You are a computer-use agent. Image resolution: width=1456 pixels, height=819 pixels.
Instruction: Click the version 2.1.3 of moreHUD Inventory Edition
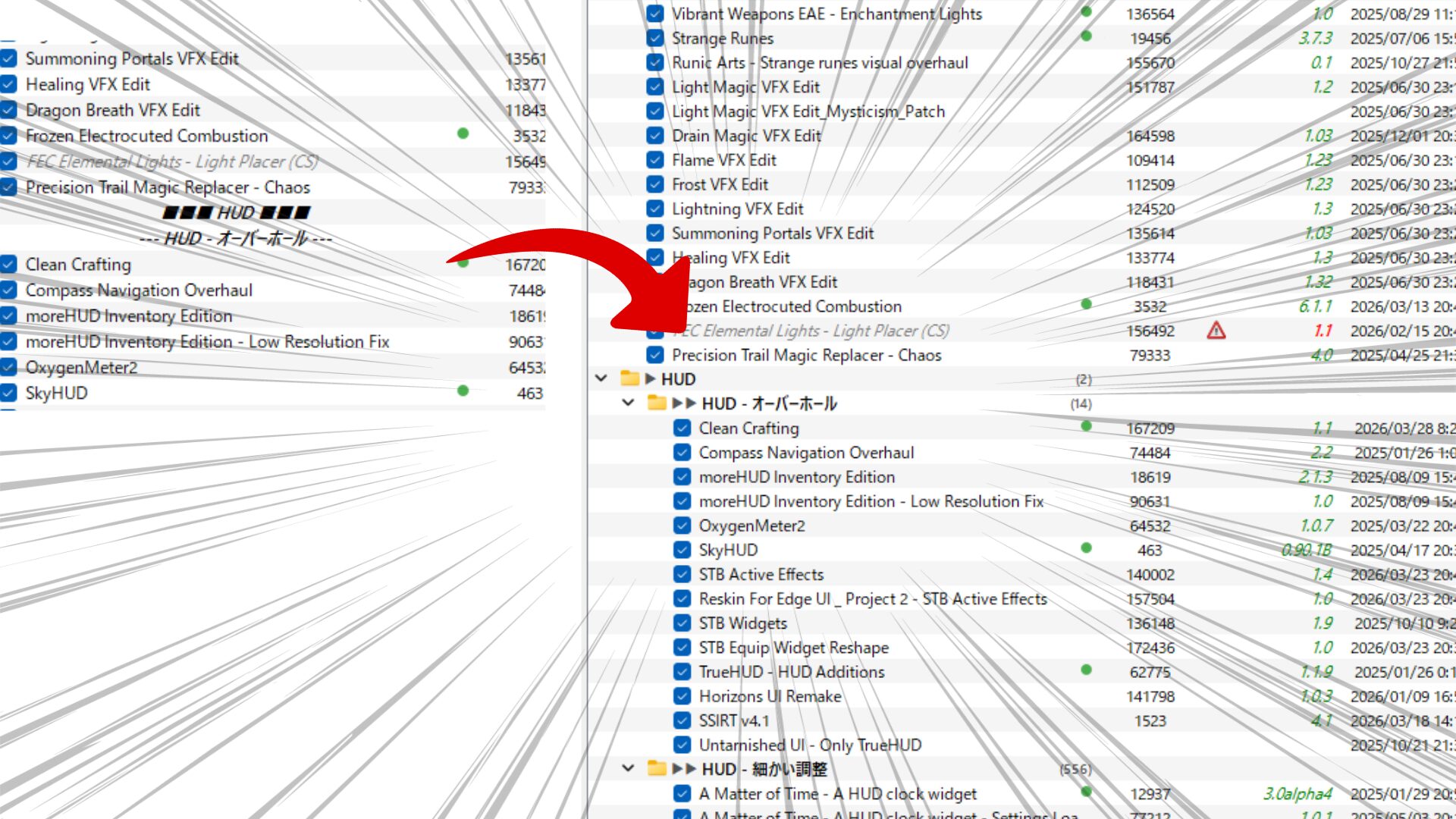tap(1315, 477)
